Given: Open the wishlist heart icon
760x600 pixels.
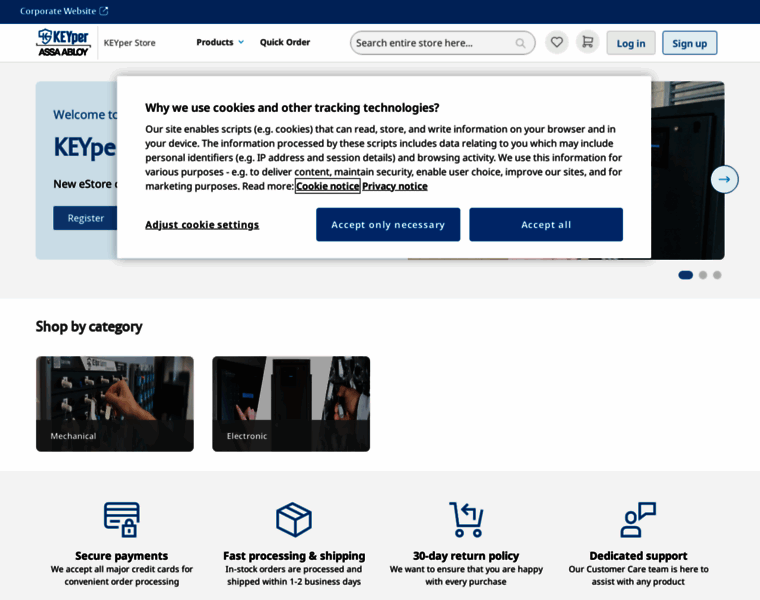Looking at the screenshot, I should pos(556,43).
